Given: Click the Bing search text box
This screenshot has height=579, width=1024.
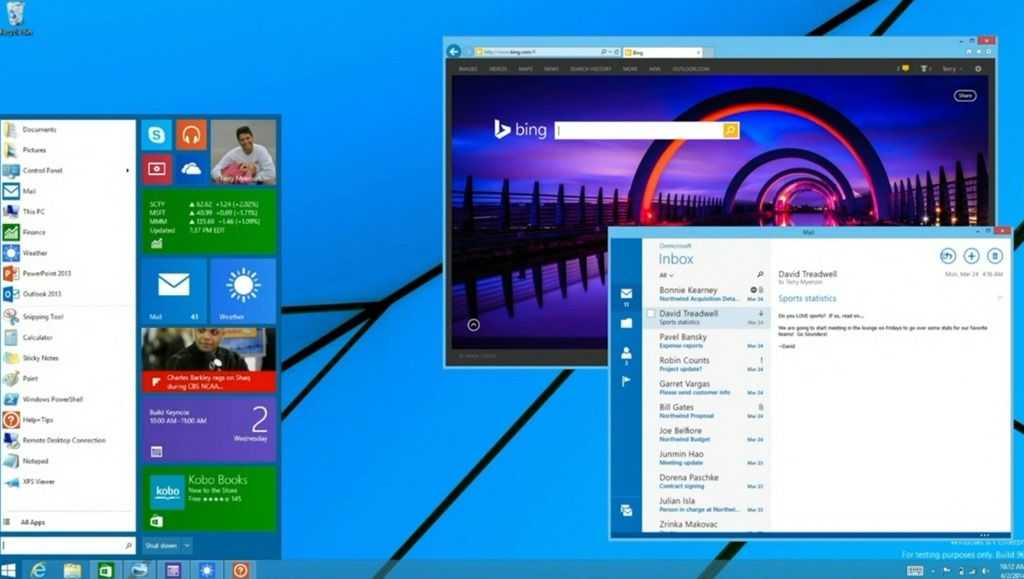Looking at the screenshot, I should click(x=639, y=131).
